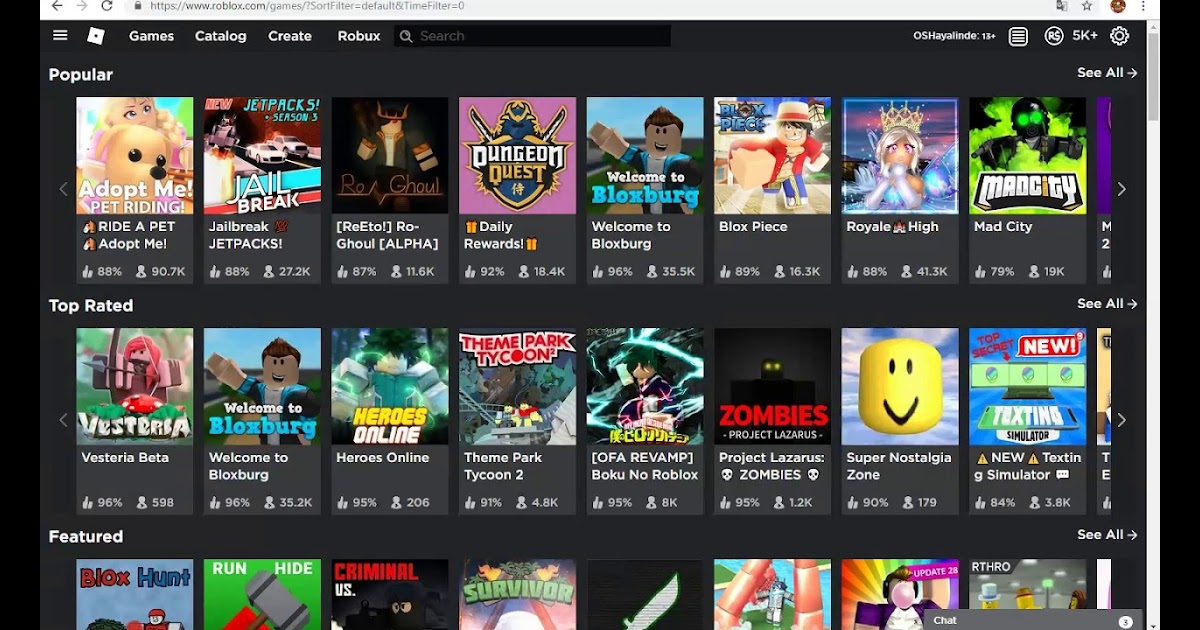Click the browser forward arrow
Viewport: 1200px width, 630px height.
83,6
